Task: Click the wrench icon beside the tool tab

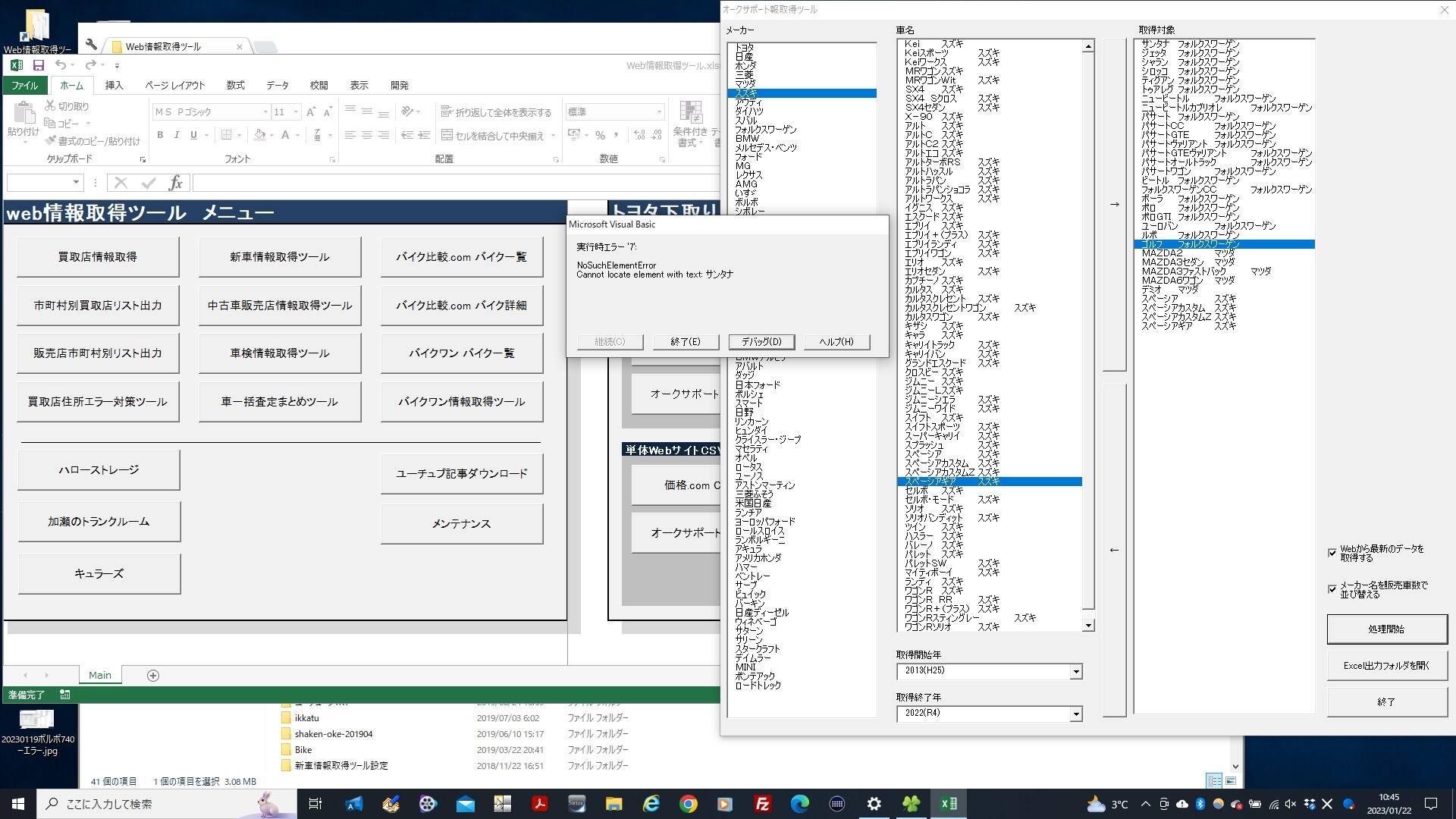Action: point(92,45)
